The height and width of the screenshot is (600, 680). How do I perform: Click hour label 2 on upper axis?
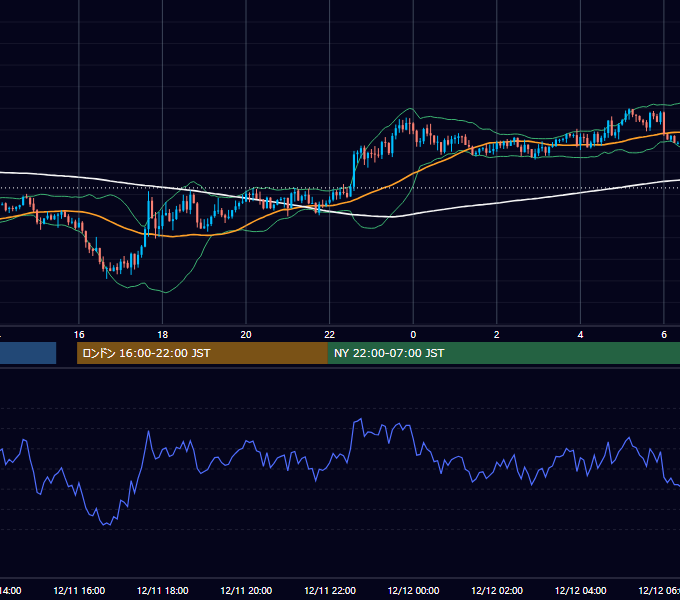[497, 335]
